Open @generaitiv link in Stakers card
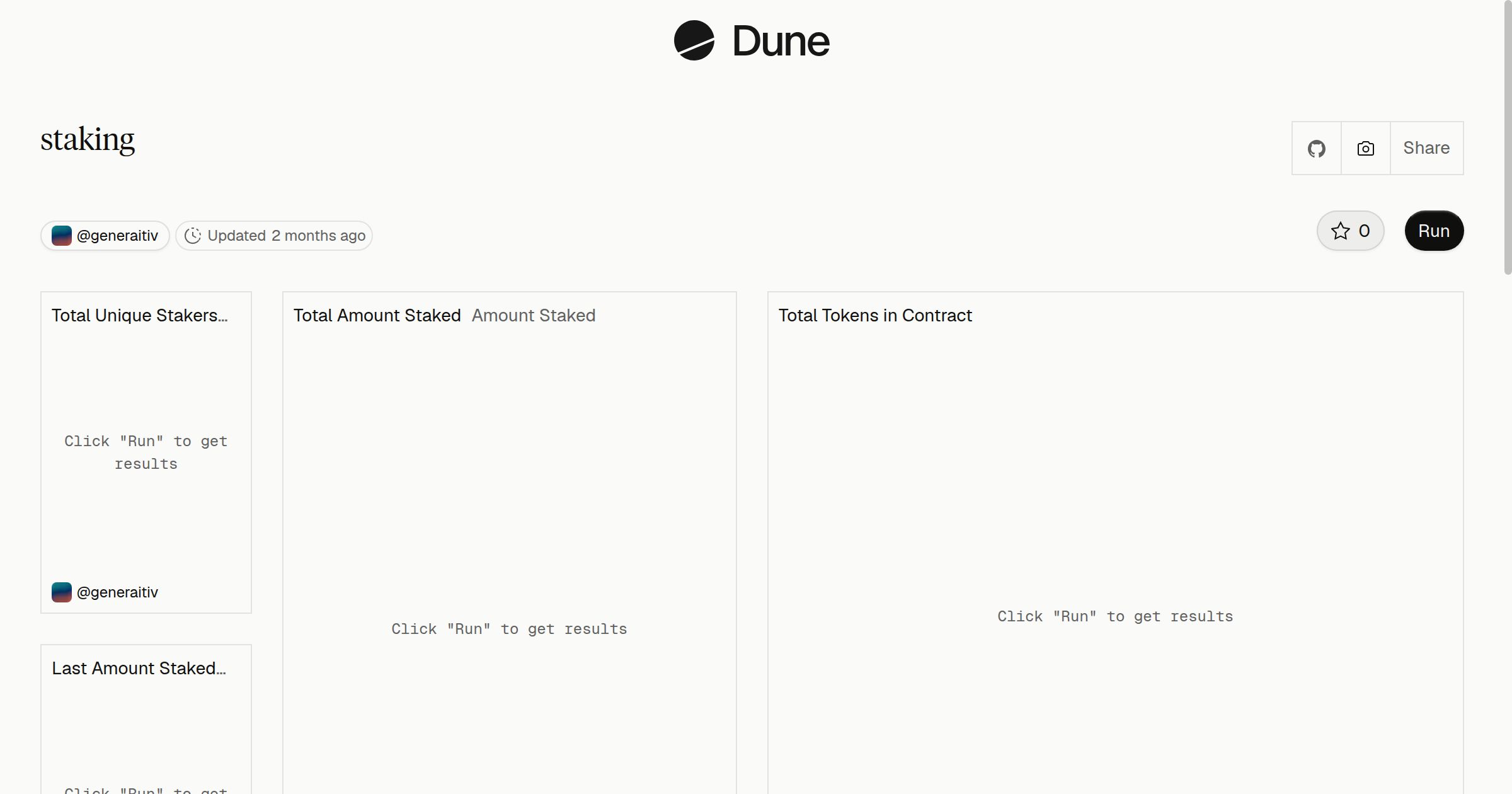The width and height of the screenshot is (1512, 794). coord(117,592)
